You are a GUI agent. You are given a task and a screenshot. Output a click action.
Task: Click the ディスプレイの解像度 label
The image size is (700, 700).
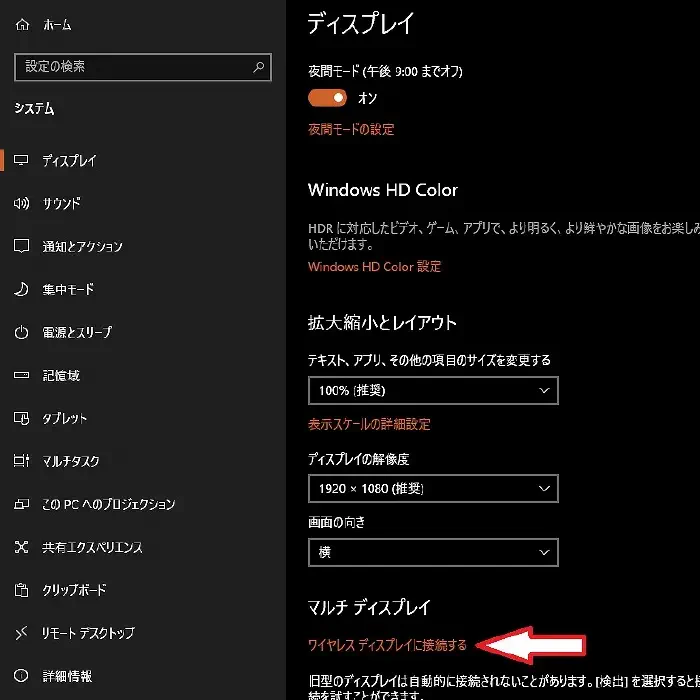[358, 459]
